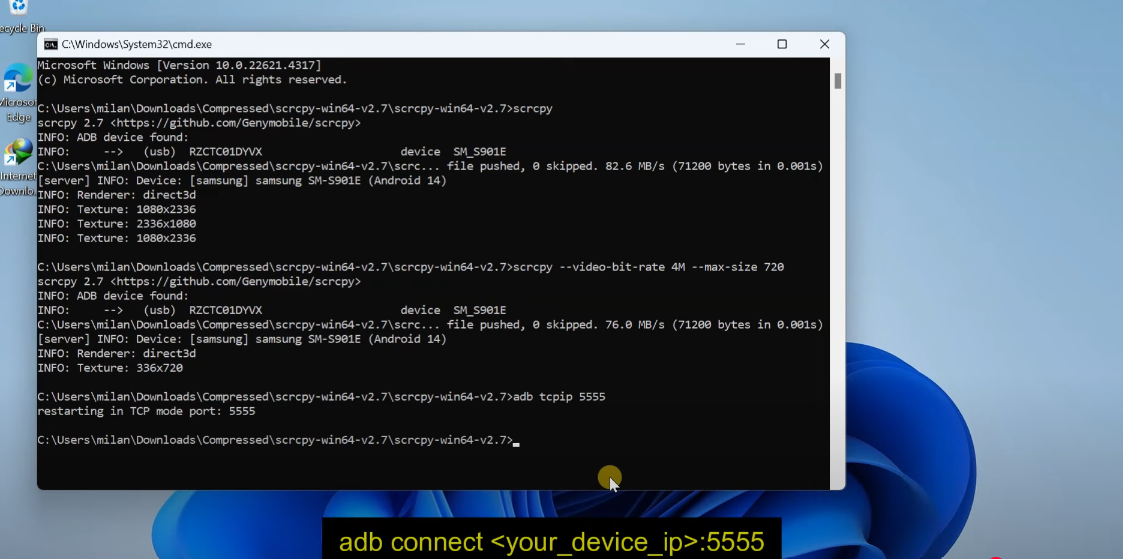Click 'restarting in TCP mode port: 5555' line
The height and width of the screenshot is (559, 1123).
pos(146,412)
